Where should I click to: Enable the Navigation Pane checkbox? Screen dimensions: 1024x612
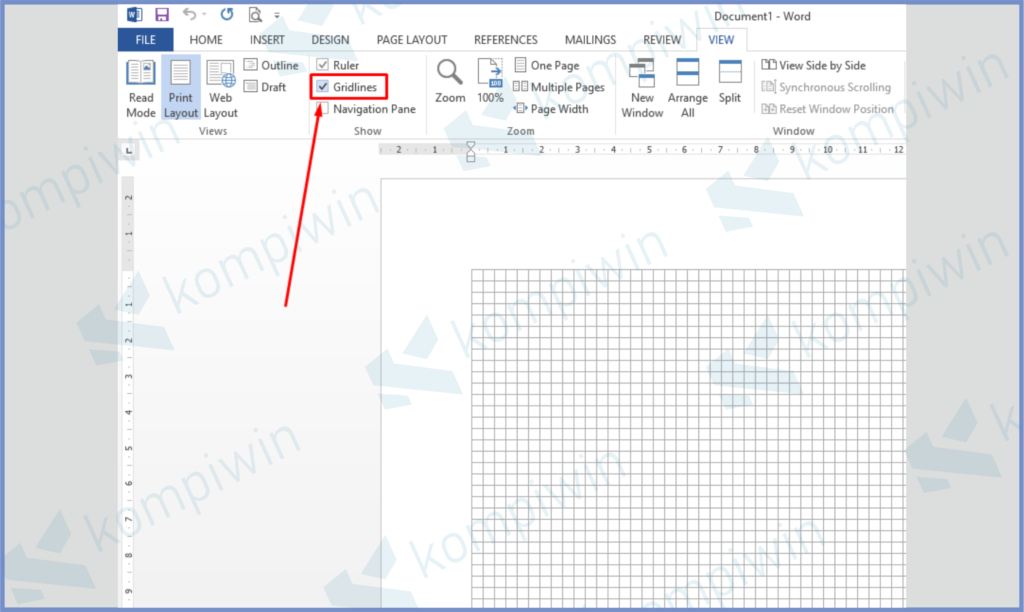click(323, 109)
